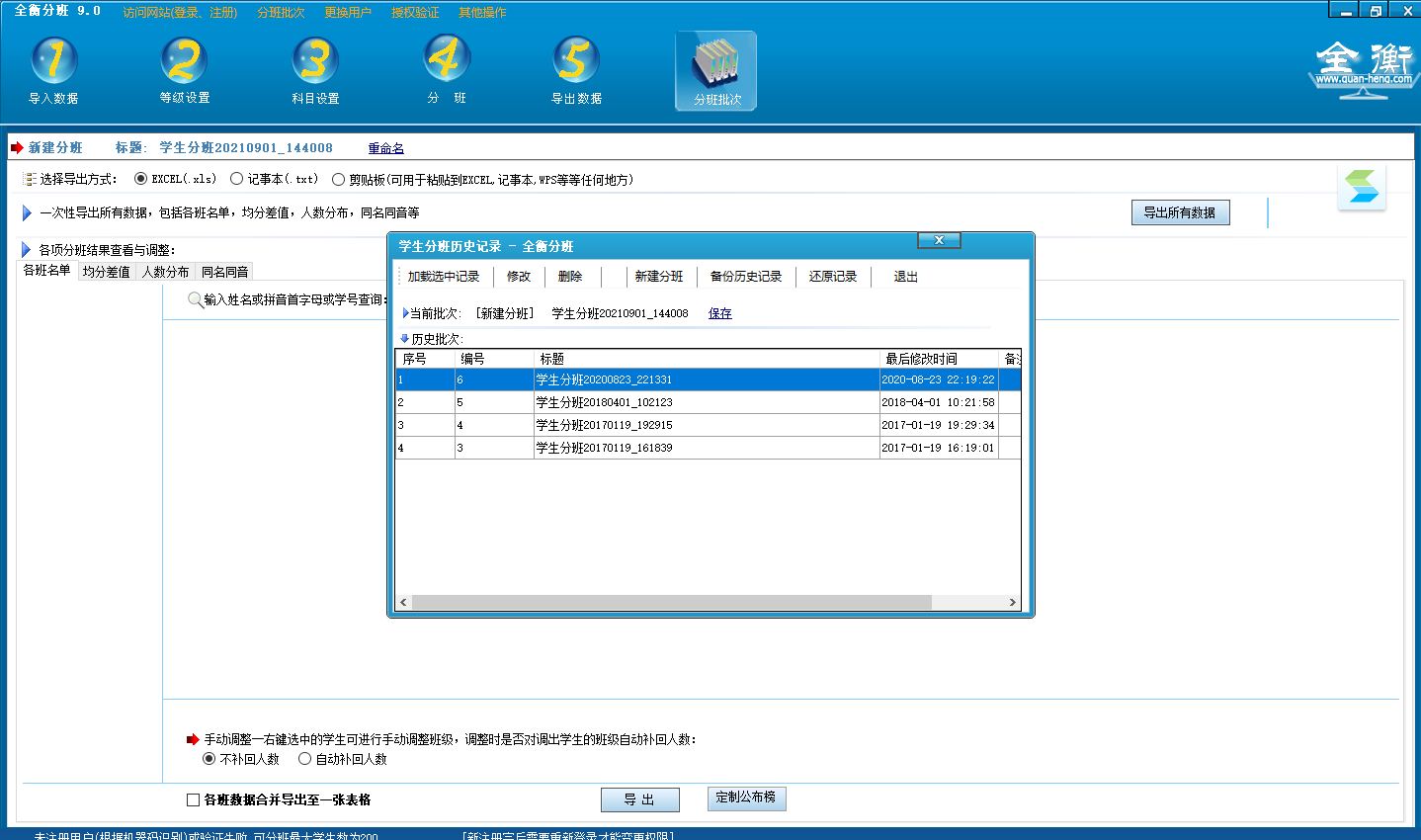Click 还原记录 in dialog toolbar

tap(833, 277)
